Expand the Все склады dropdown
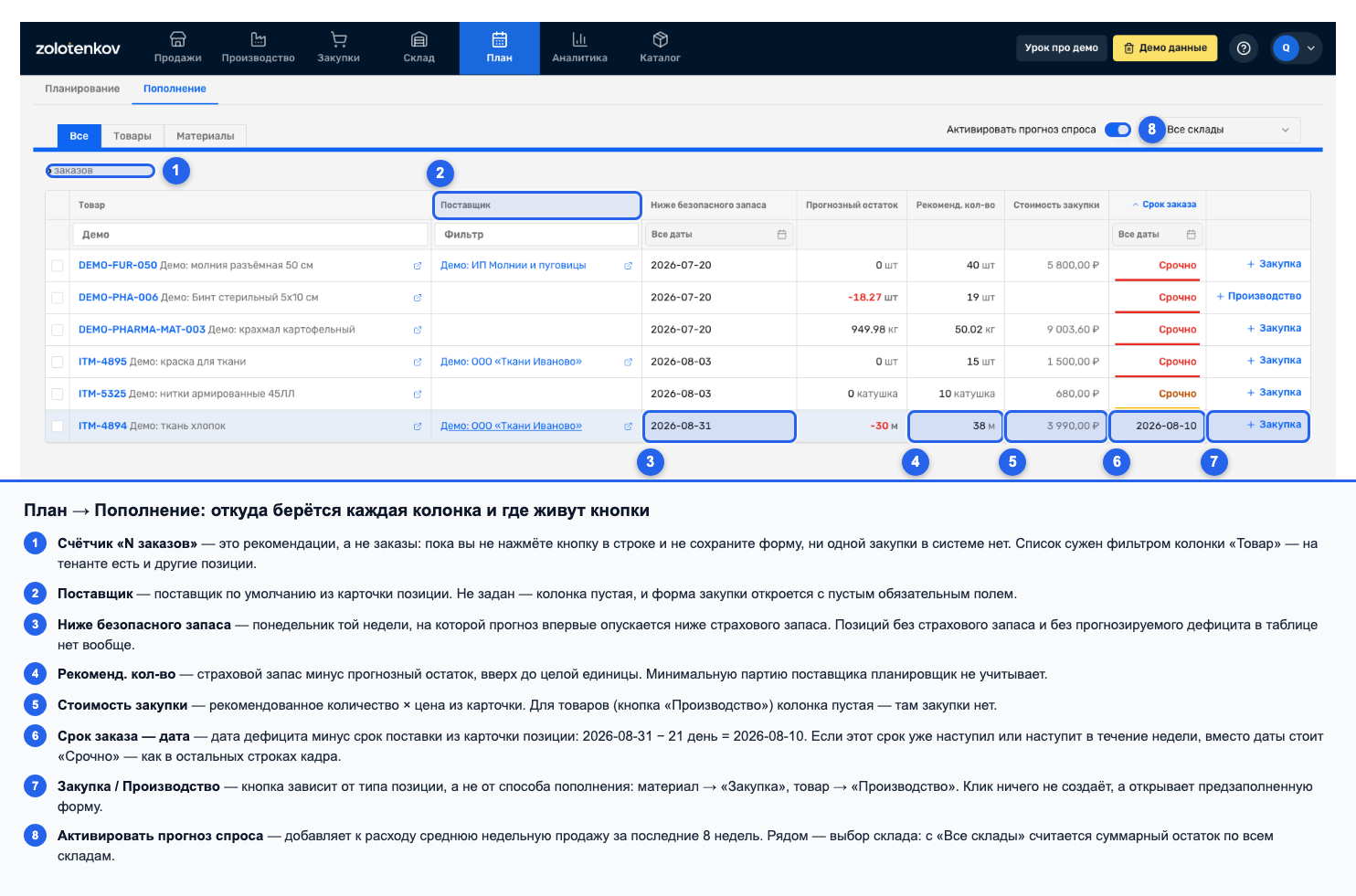Viewport: 1356px width, 896px height. coord(1229,130)
